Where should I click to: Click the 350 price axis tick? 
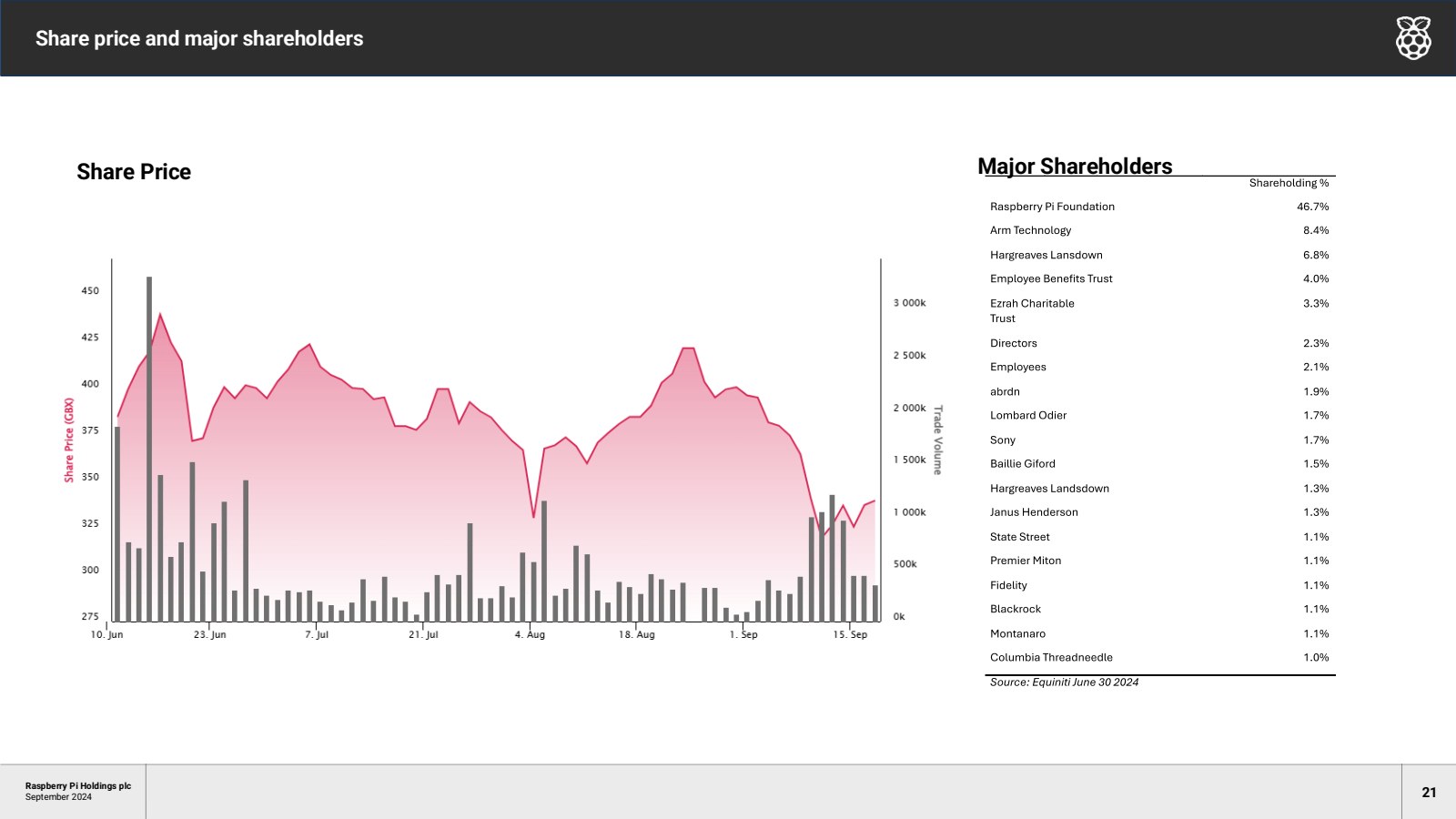click(90, 477)
